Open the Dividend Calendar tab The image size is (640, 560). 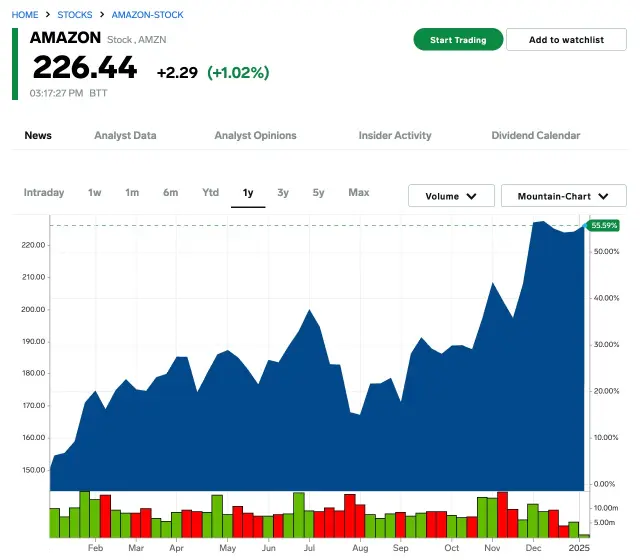(x=535, y=135)
